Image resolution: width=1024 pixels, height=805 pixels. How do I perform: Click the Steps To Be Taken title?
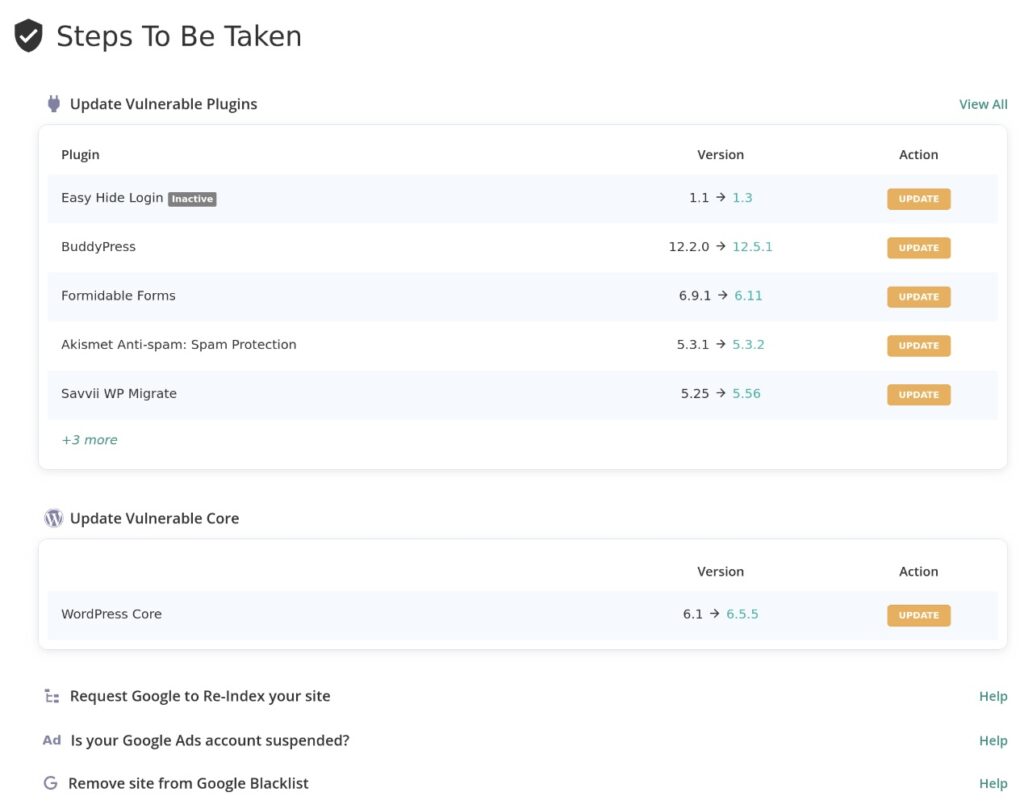179,37
